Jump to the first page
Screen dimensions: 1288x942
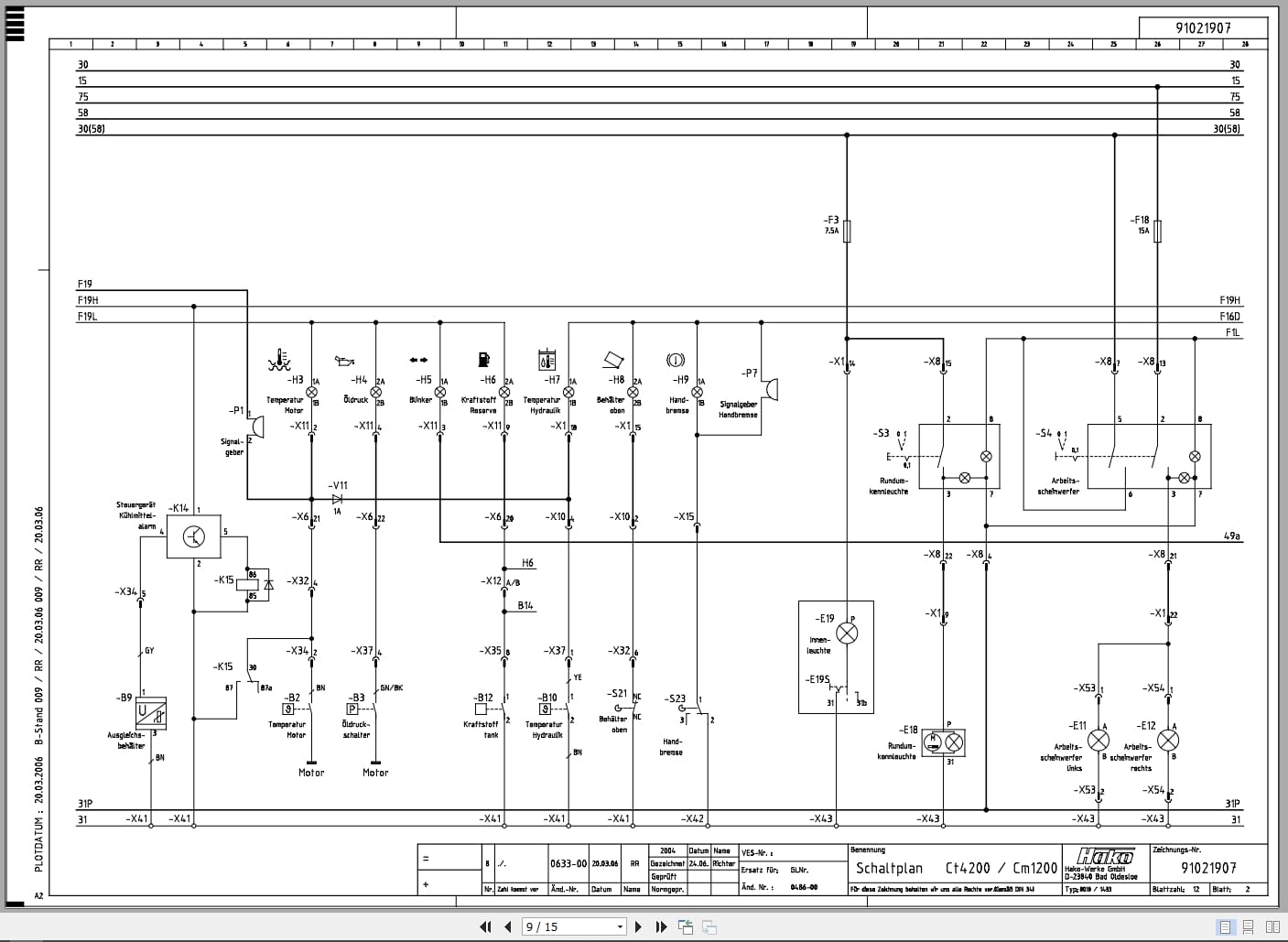pyautogui.click(x=486, y=927)
